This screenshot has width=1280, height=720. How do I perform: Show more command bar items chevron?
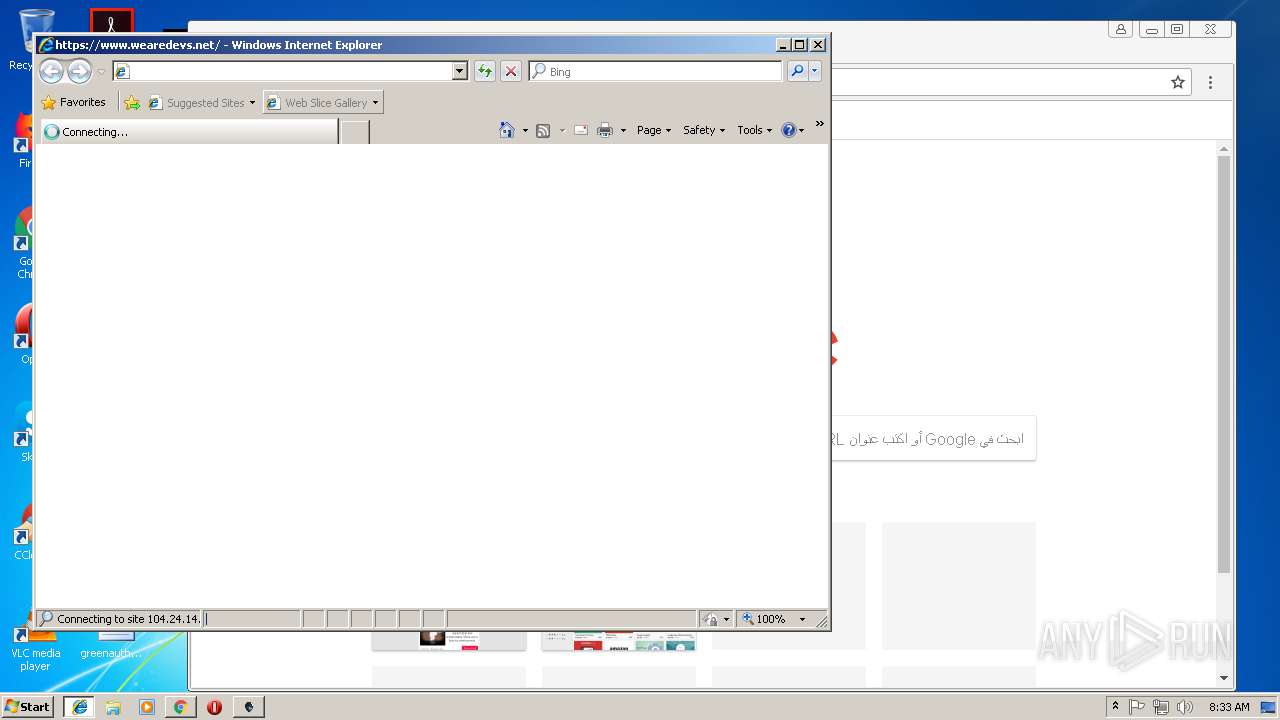tap(819, 124)
